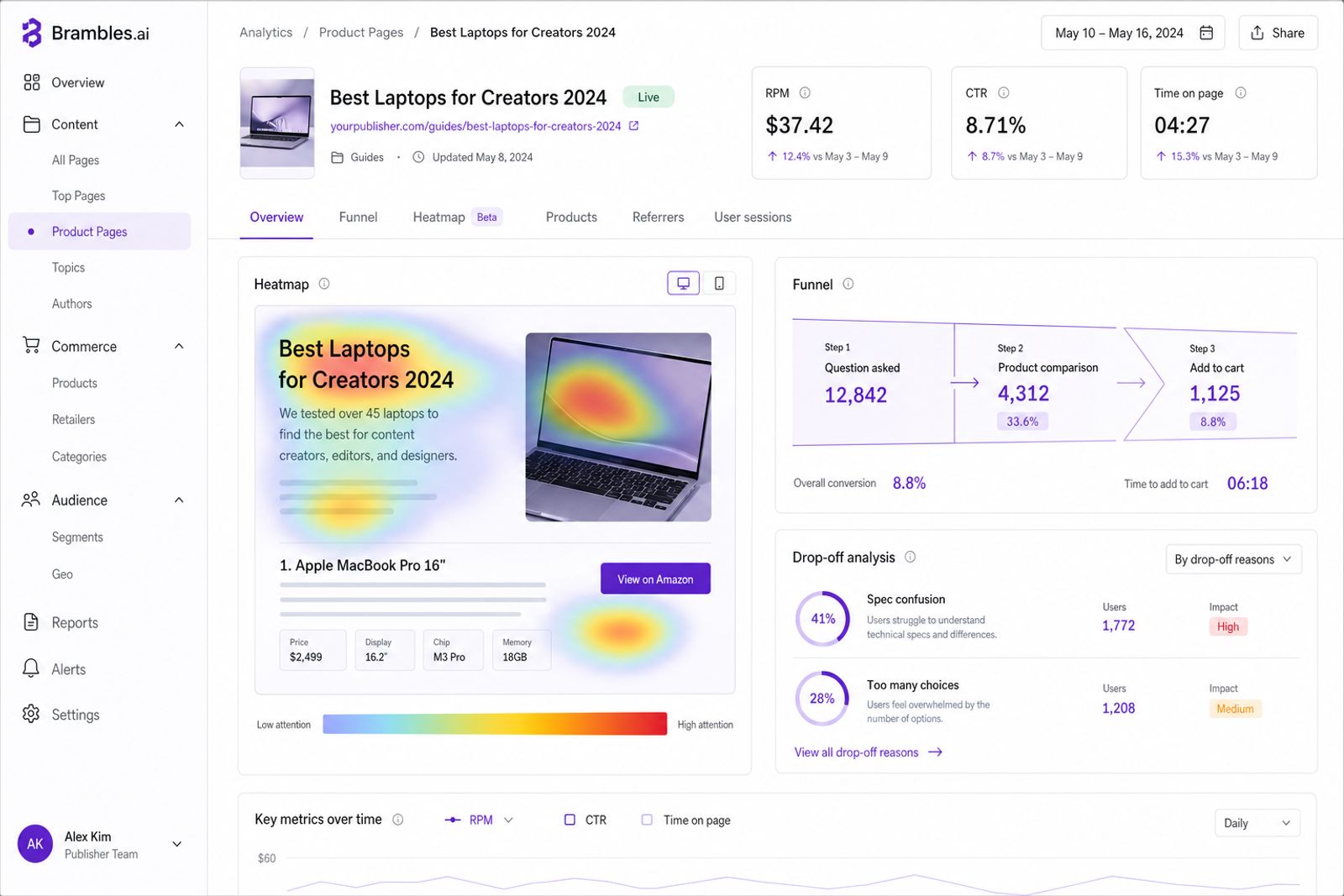Open Settings via the gear icon
Screen dimensions: 1344x896
[31, 714]
